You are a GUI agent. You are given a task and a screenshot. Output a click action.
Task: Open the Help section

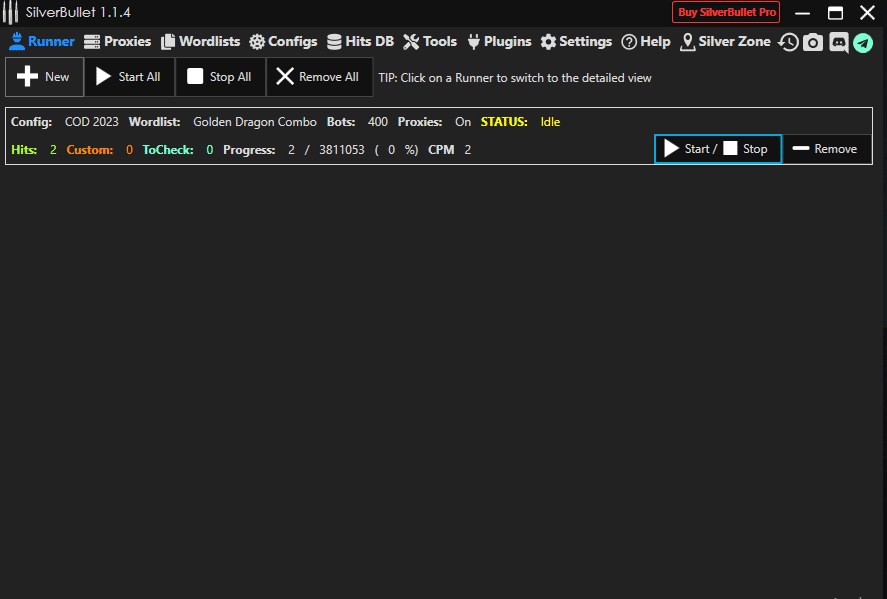(645, 41)
